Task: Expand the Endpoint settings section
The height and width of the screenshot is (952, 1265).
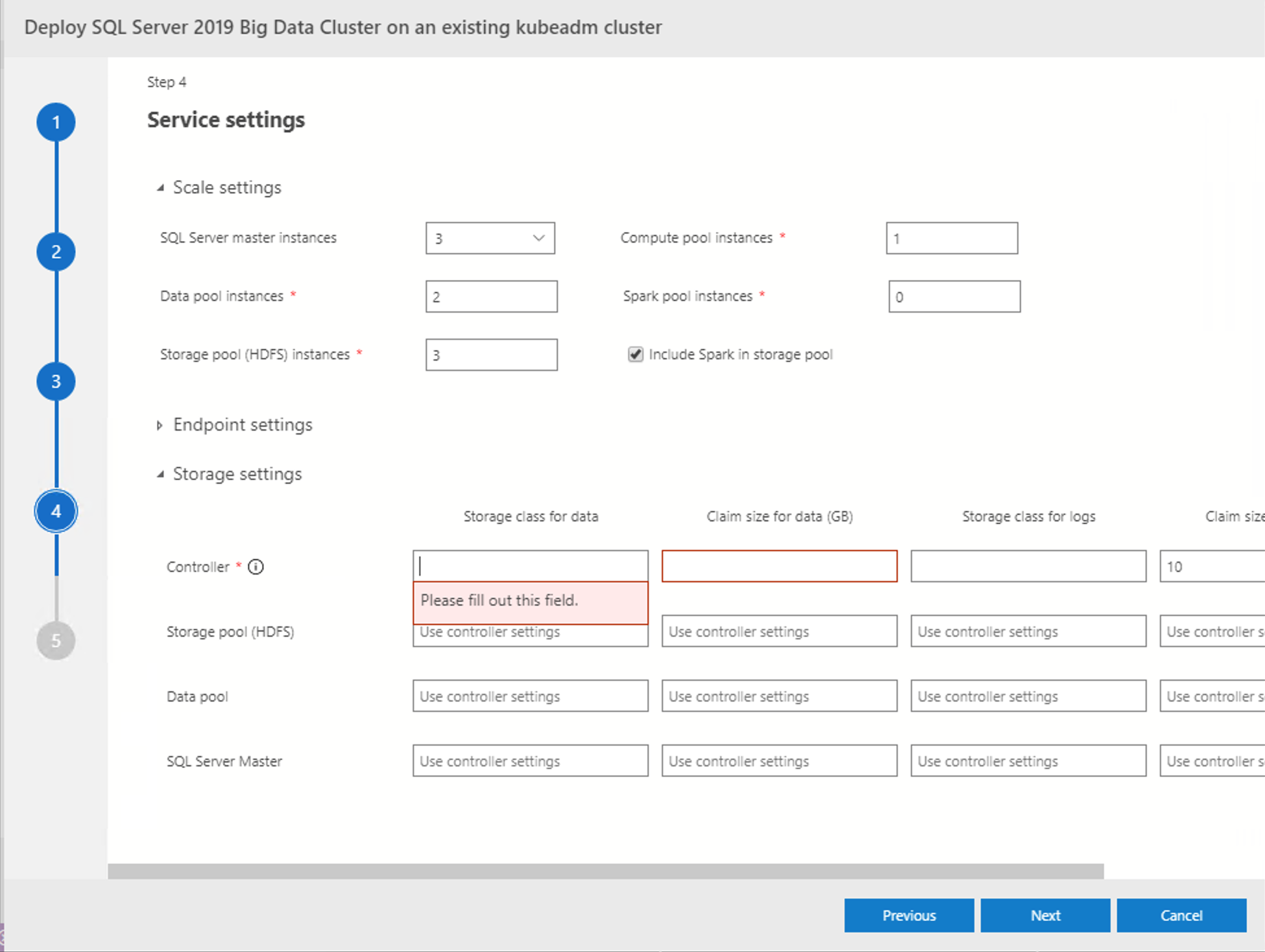Action: (160, 425)
